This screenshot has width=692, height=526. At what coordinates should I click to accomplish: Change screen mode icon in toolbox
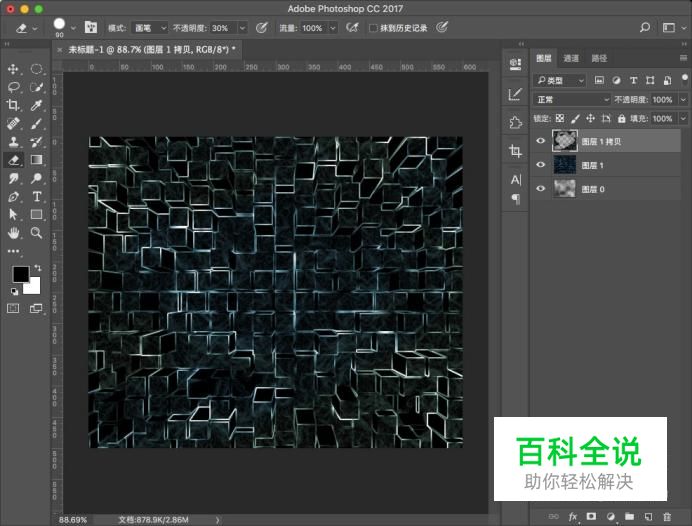coord(36,308)
